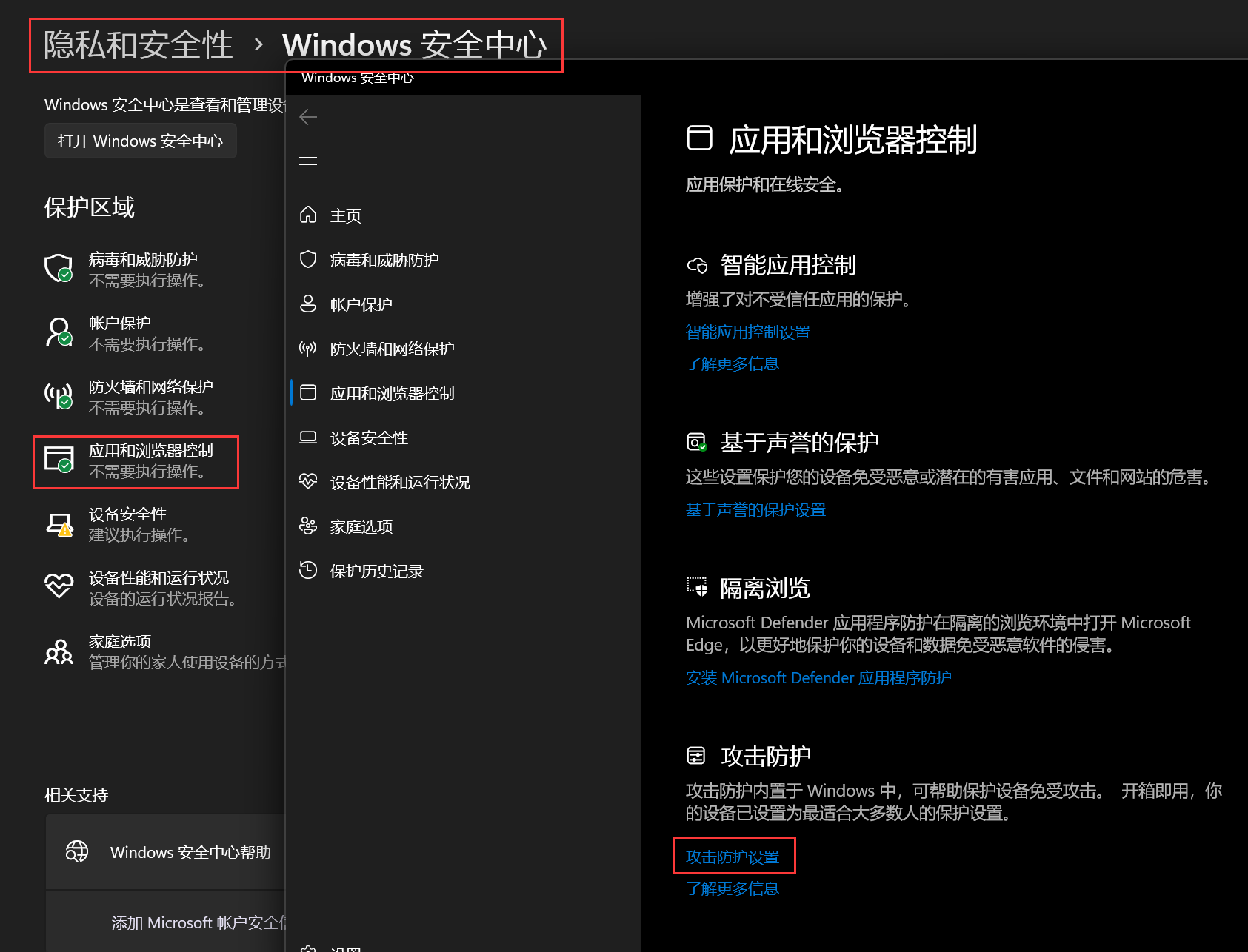Click 帐户保护 text in Settings window
This screenshot has height=952, width=1248.
(x=119, y=323)
